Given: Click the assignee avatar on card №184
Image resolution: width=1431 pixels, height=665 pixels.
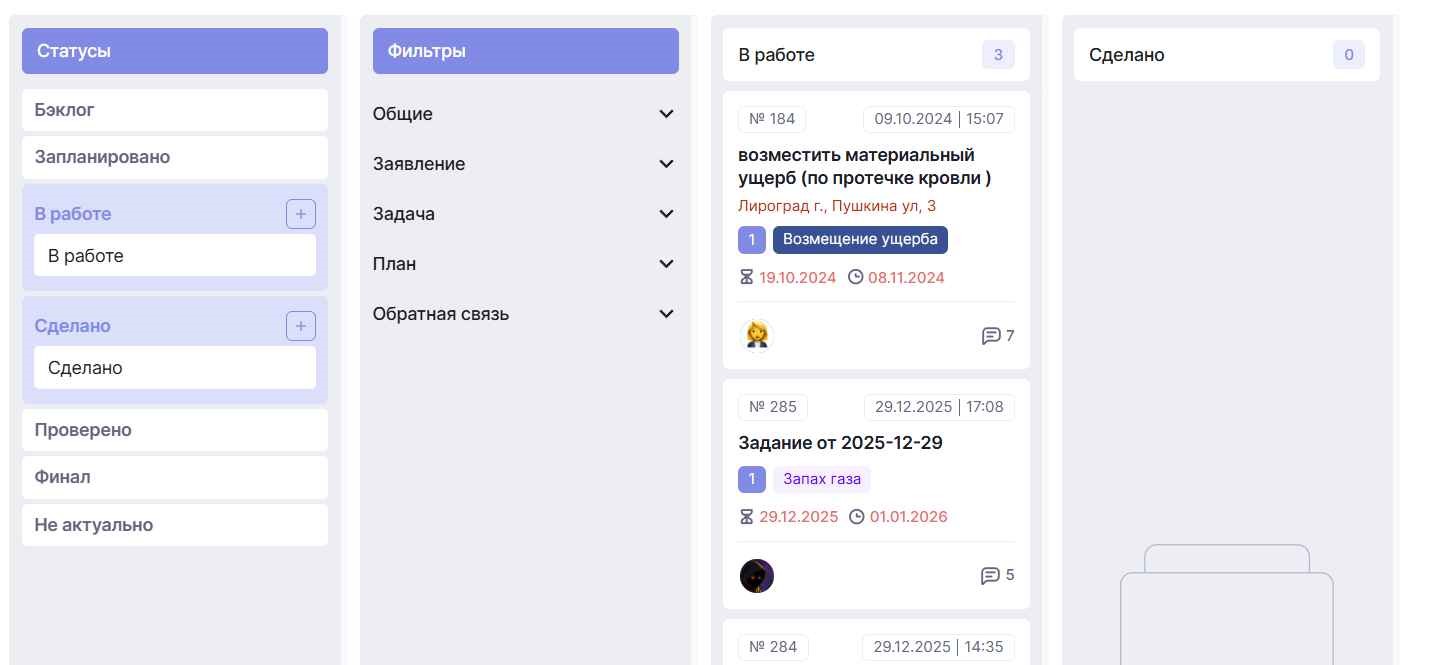Looking at the screenshot, I should point(757,335).
